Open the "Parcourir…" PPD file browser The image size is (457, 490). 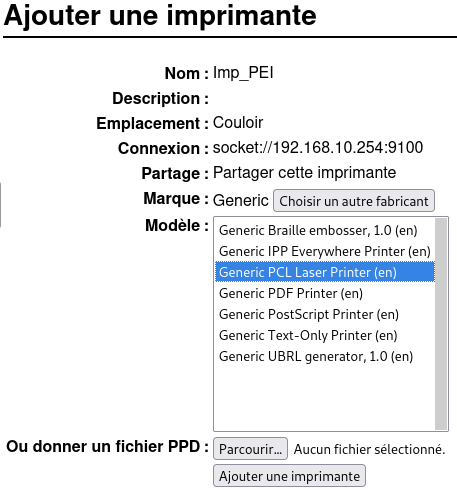point(250,449)
